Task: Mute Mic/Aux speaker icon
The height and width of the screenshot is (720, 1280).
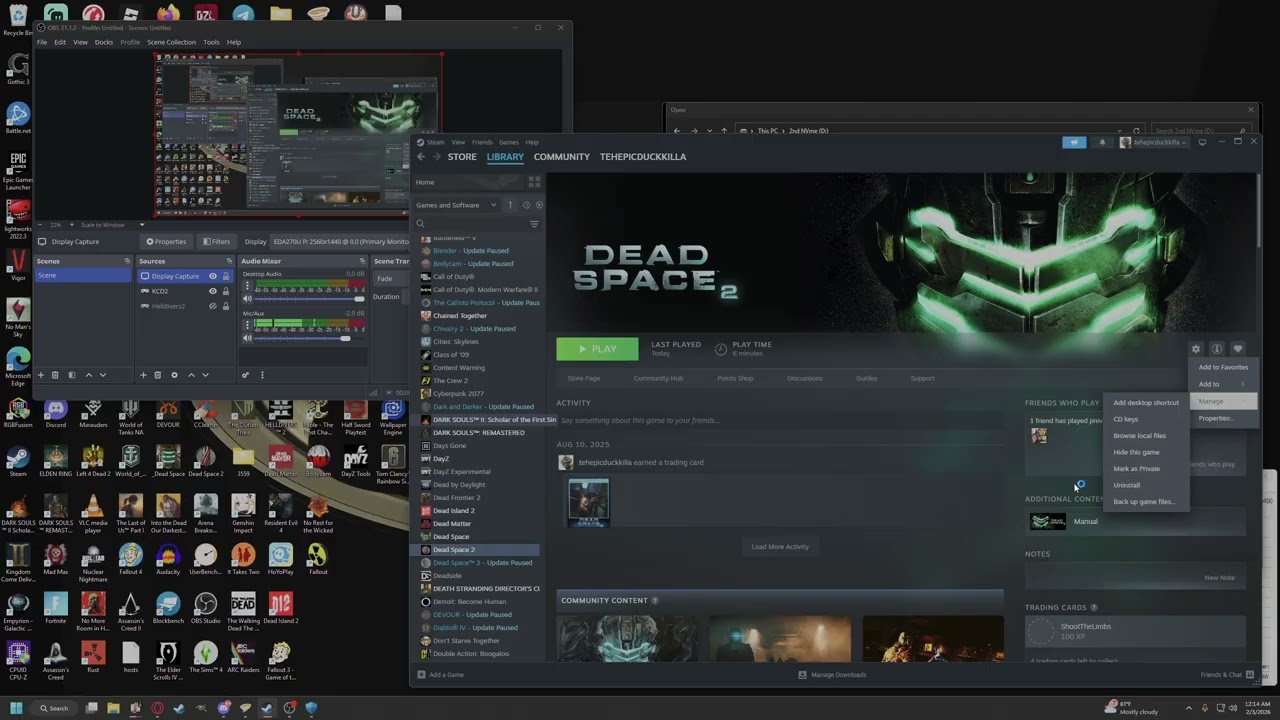Action: pyautogui.click(x=247, y=339)
